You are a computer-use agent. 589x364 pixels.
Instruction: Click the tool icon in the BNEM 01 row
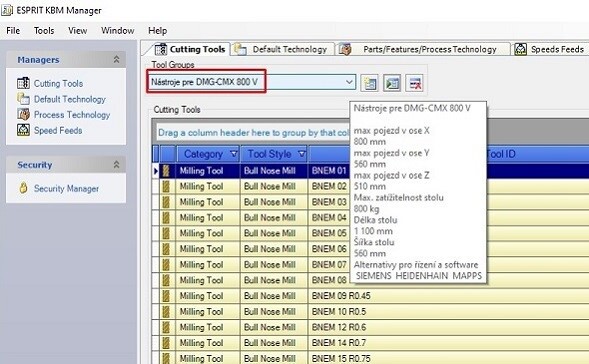tap(166, 171)
